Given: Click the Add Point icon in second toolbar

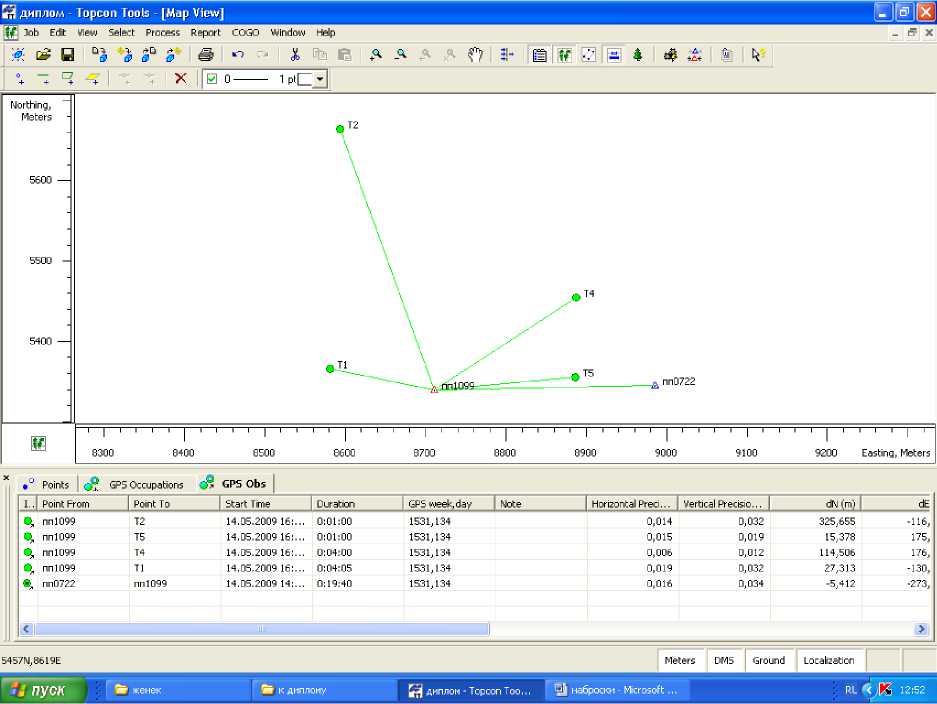Looking at the screenshot, I should 20,79.
